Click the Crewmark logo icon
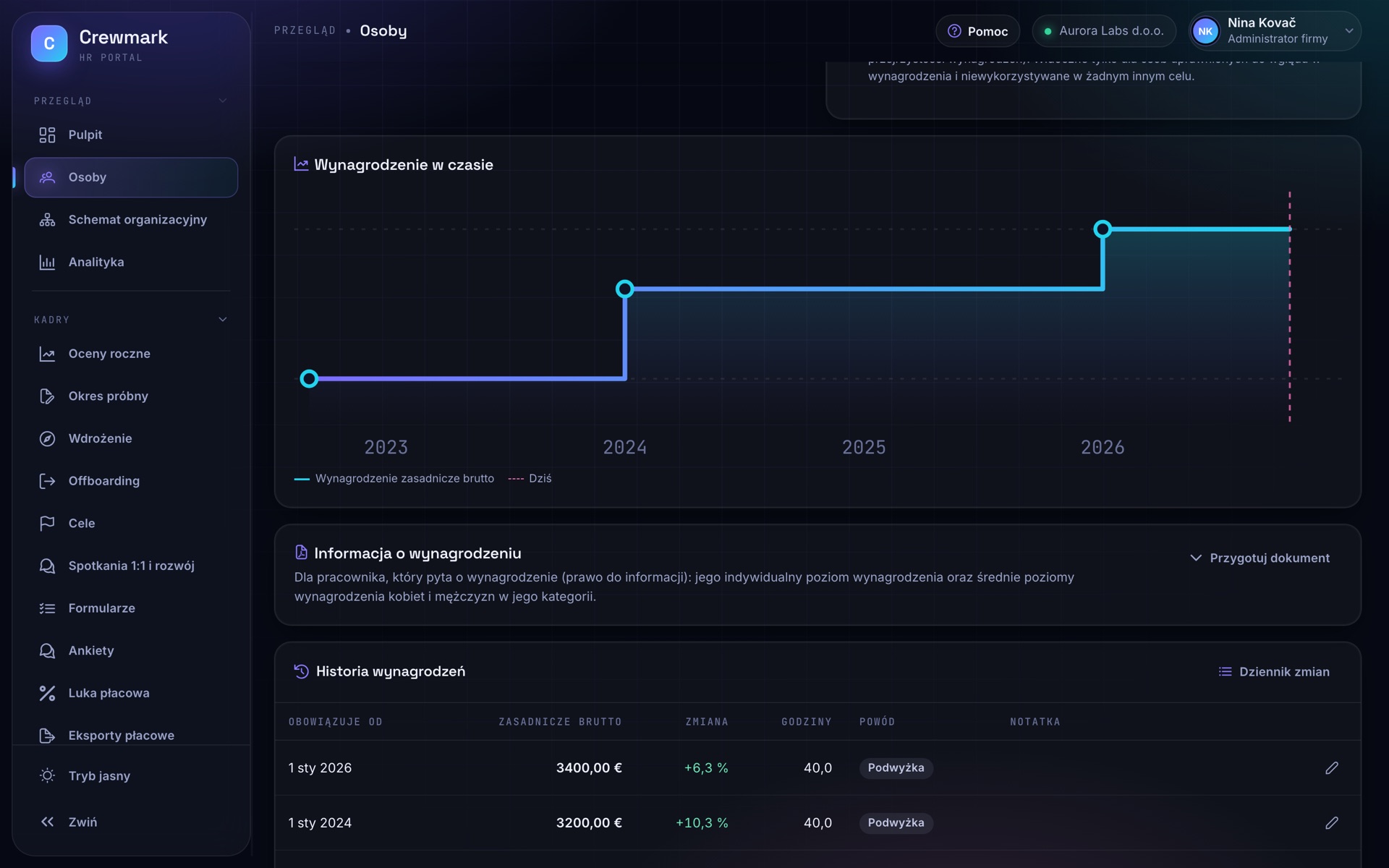1389x868 pixels. pos(49,43)
